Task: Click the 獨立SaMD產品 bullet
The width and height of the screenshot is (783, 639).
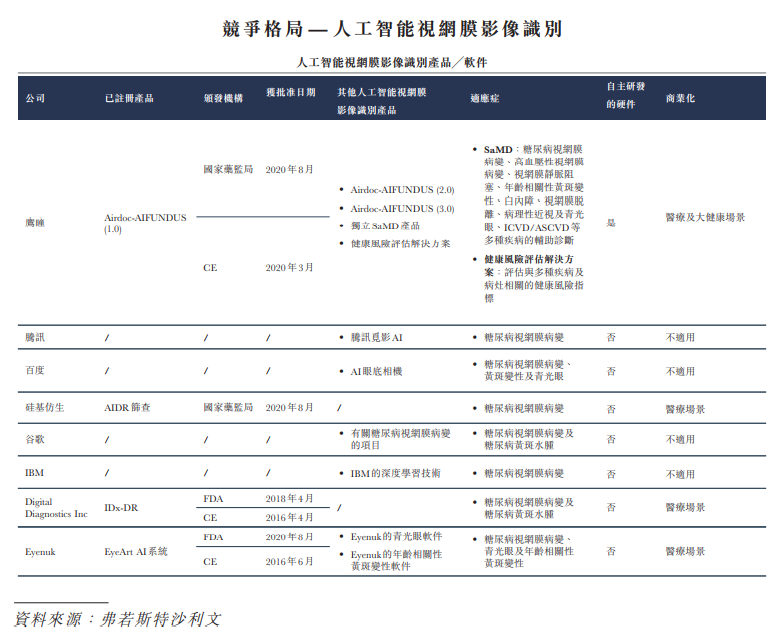Action: (385, 226)
